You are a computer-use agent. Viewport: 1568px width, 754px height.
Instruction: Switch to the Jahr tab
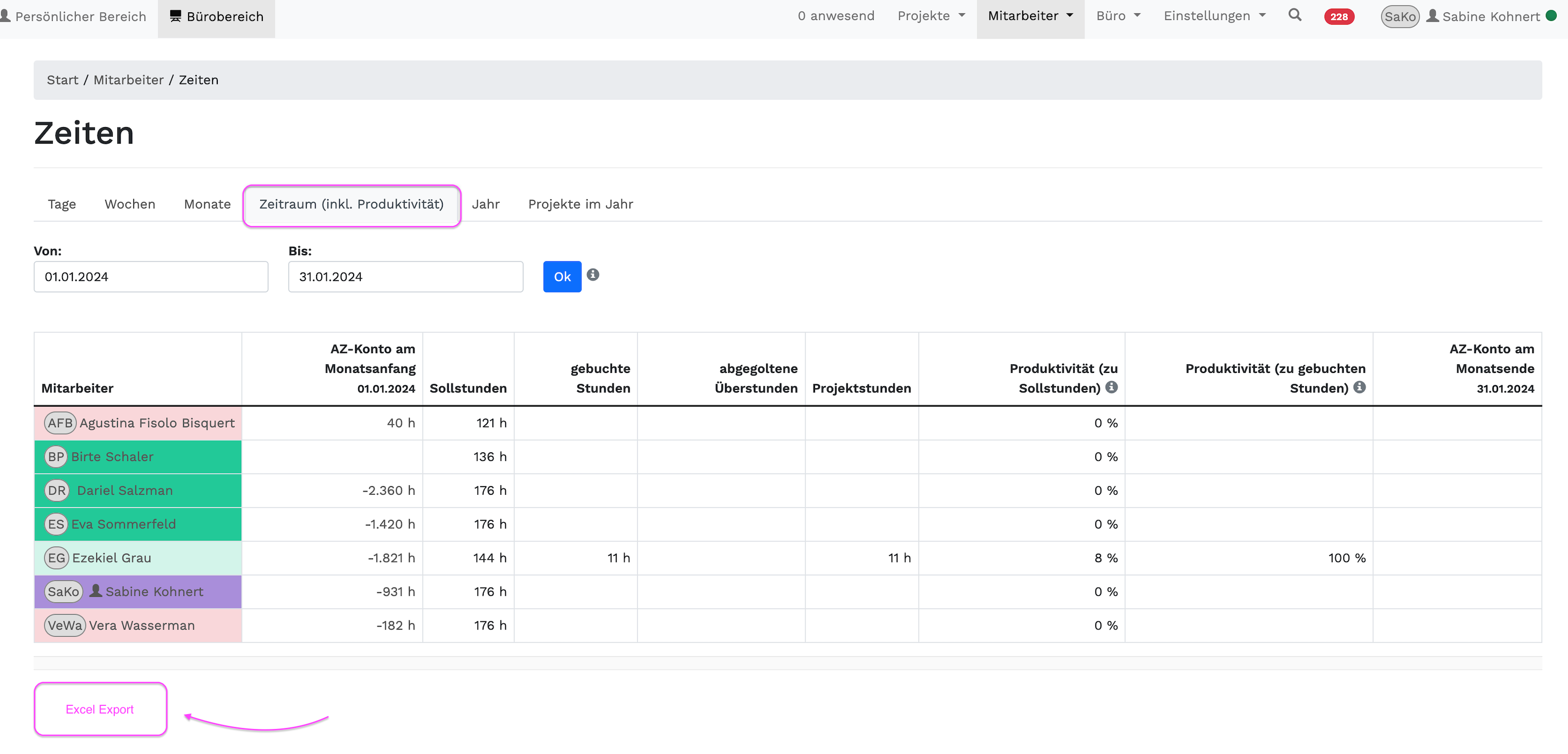click(x=486, y=204)
